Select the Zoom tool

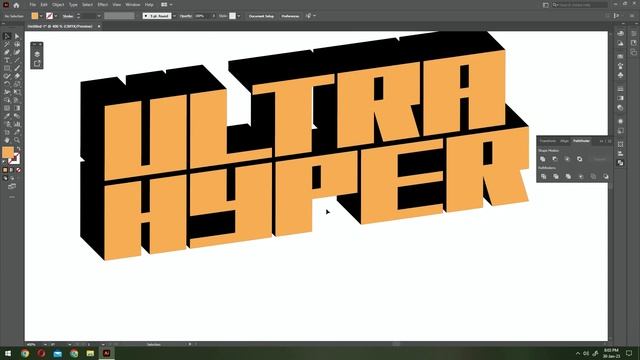click(17, 140)
